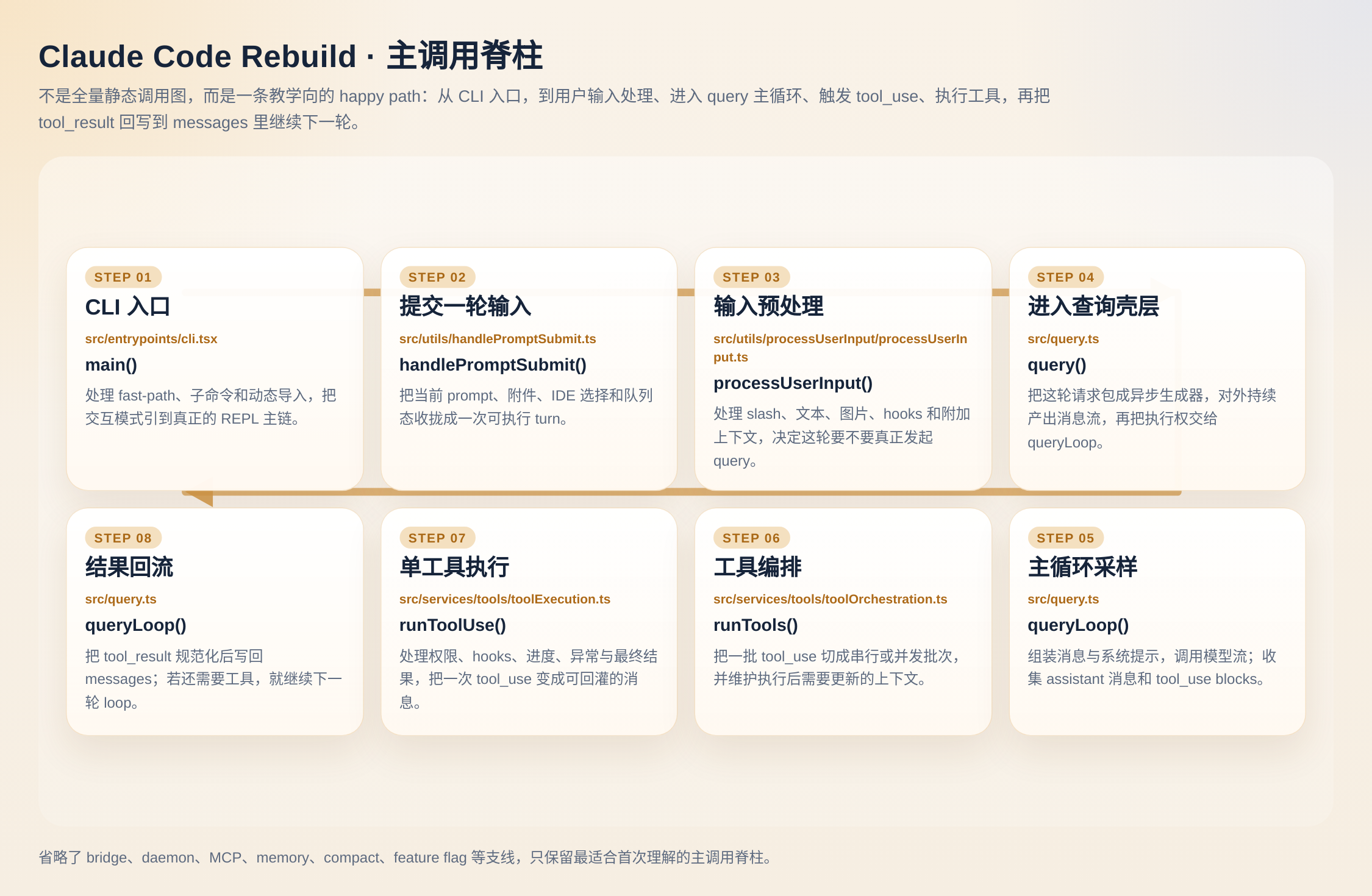
Task: Click the function name runToolUse()
Action: [452, 625]
